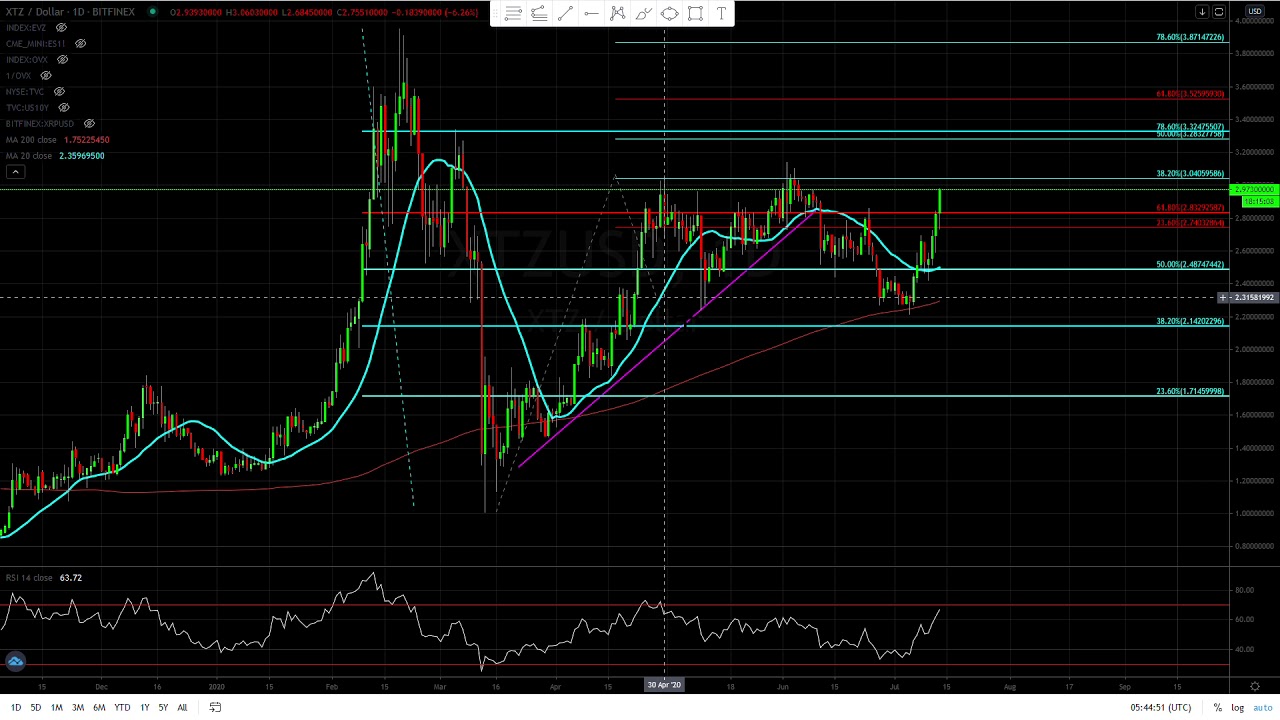Click the maximize pane icon near USD
Screen dimensions: 1280x720
point(1219,12)
